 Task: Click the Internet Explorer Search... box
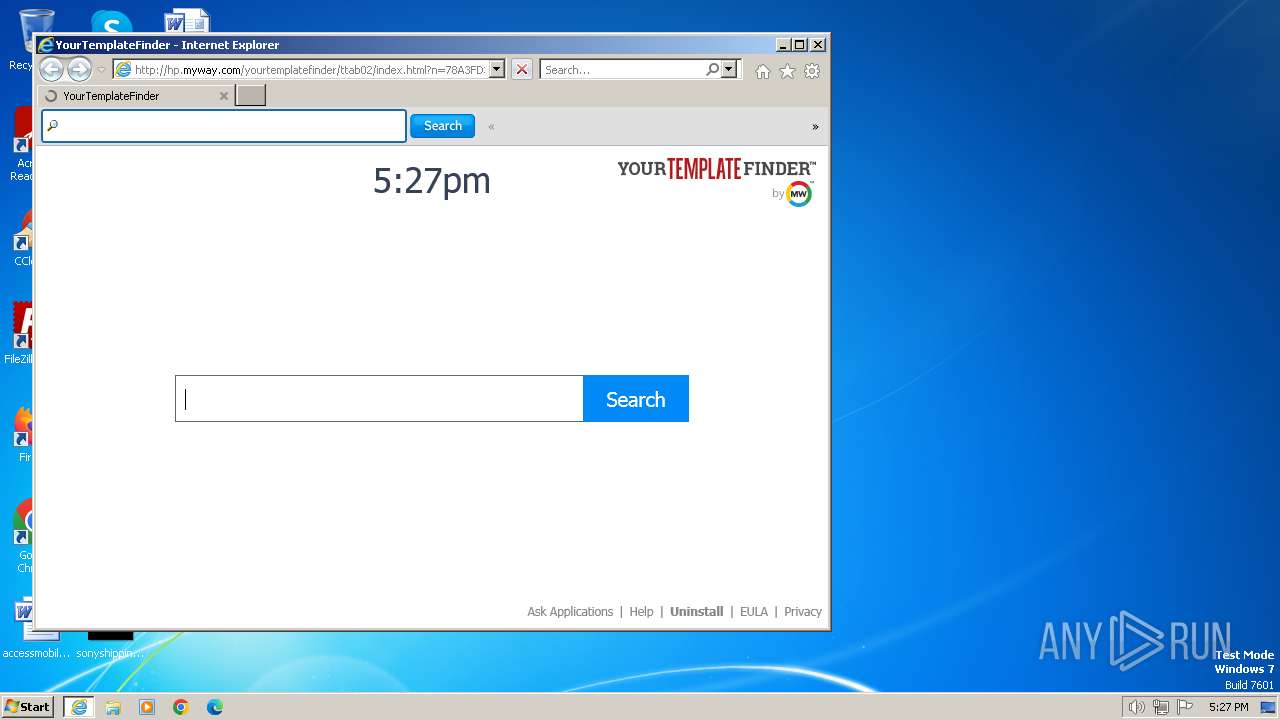(622, 70)
